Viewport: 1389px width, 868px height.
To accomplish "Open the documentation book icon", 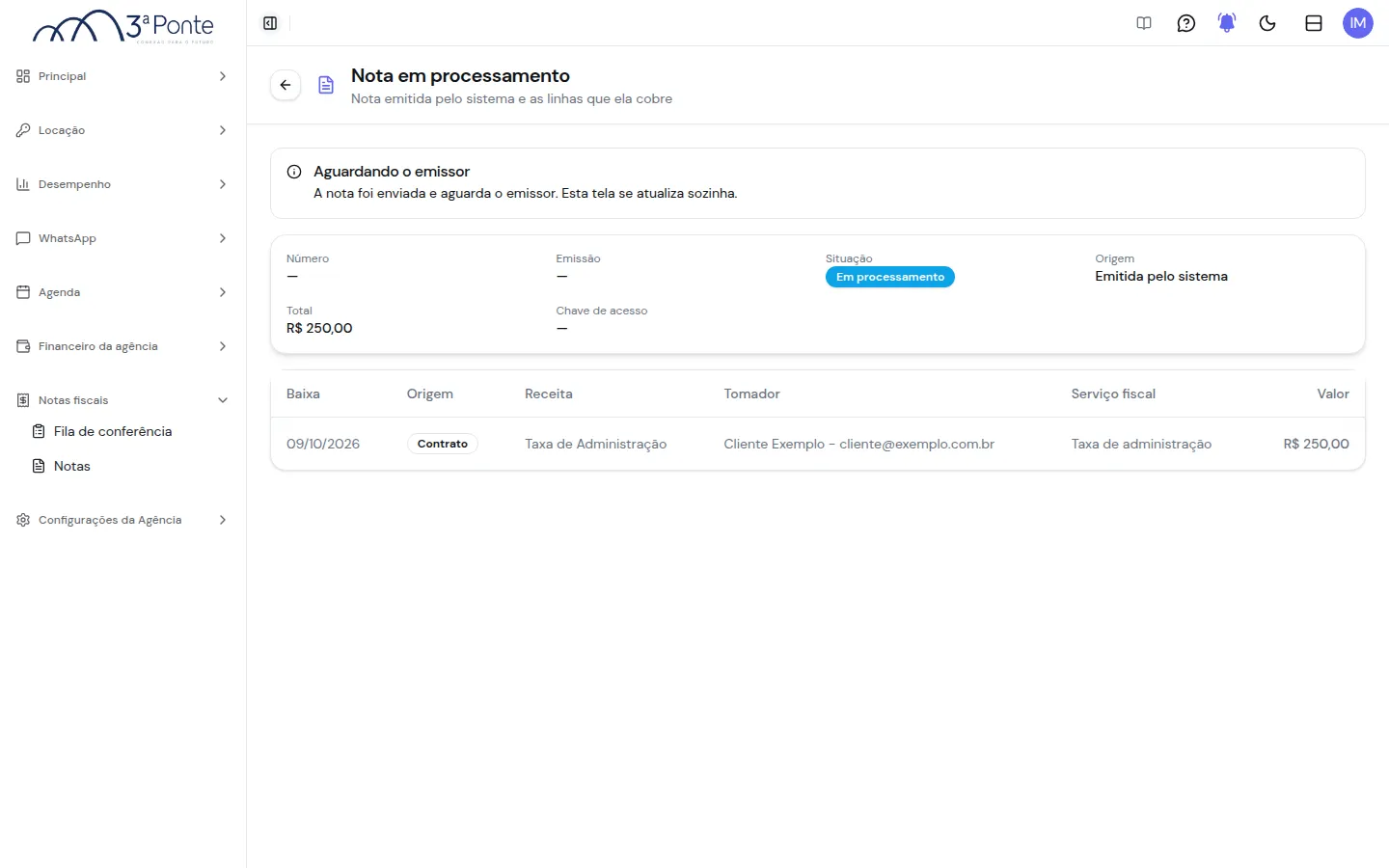I will (x=1144, y=23).
